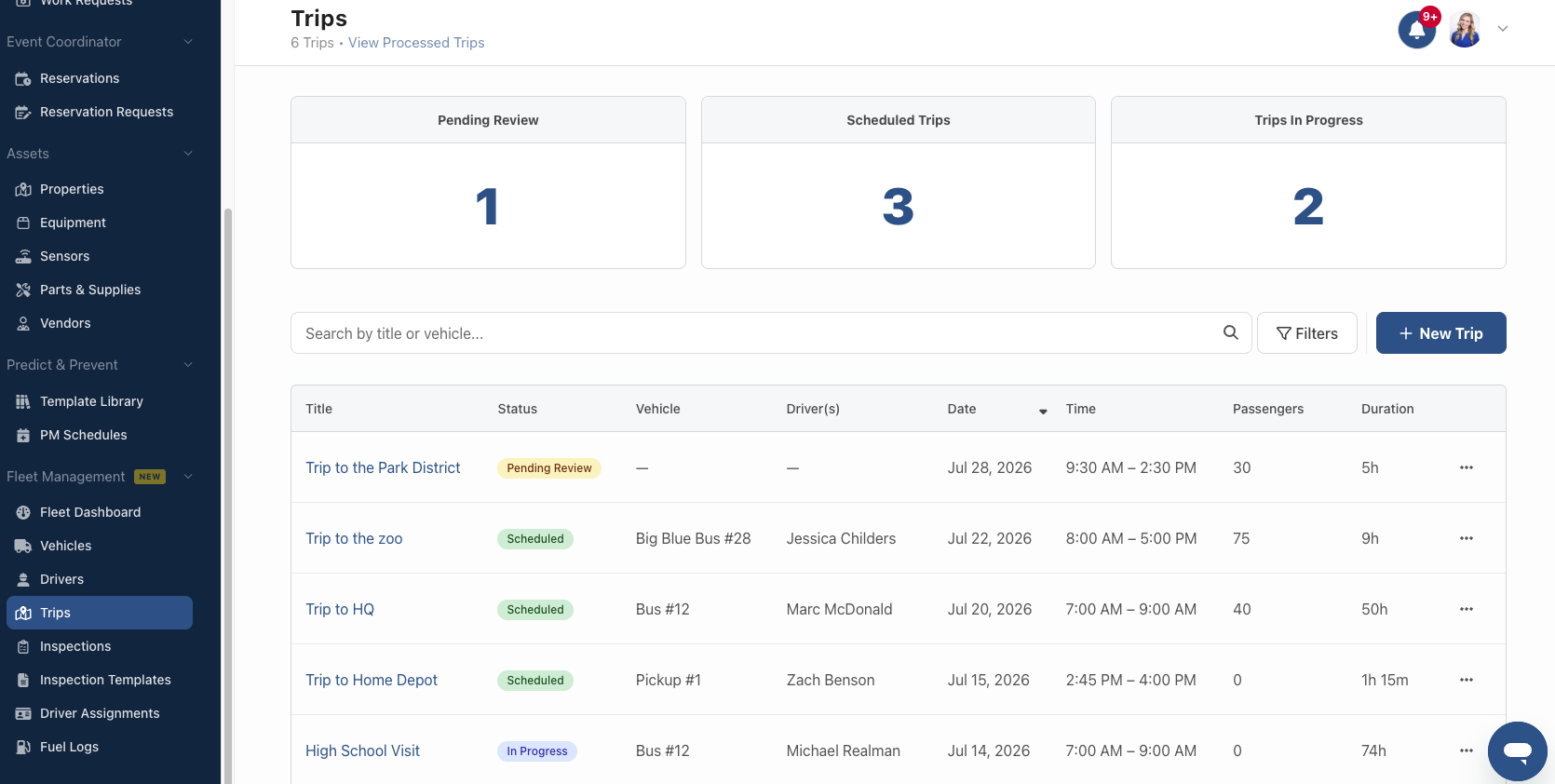
Task: Click the Drivers sidebar icon
Action: [x=23, y=580]
